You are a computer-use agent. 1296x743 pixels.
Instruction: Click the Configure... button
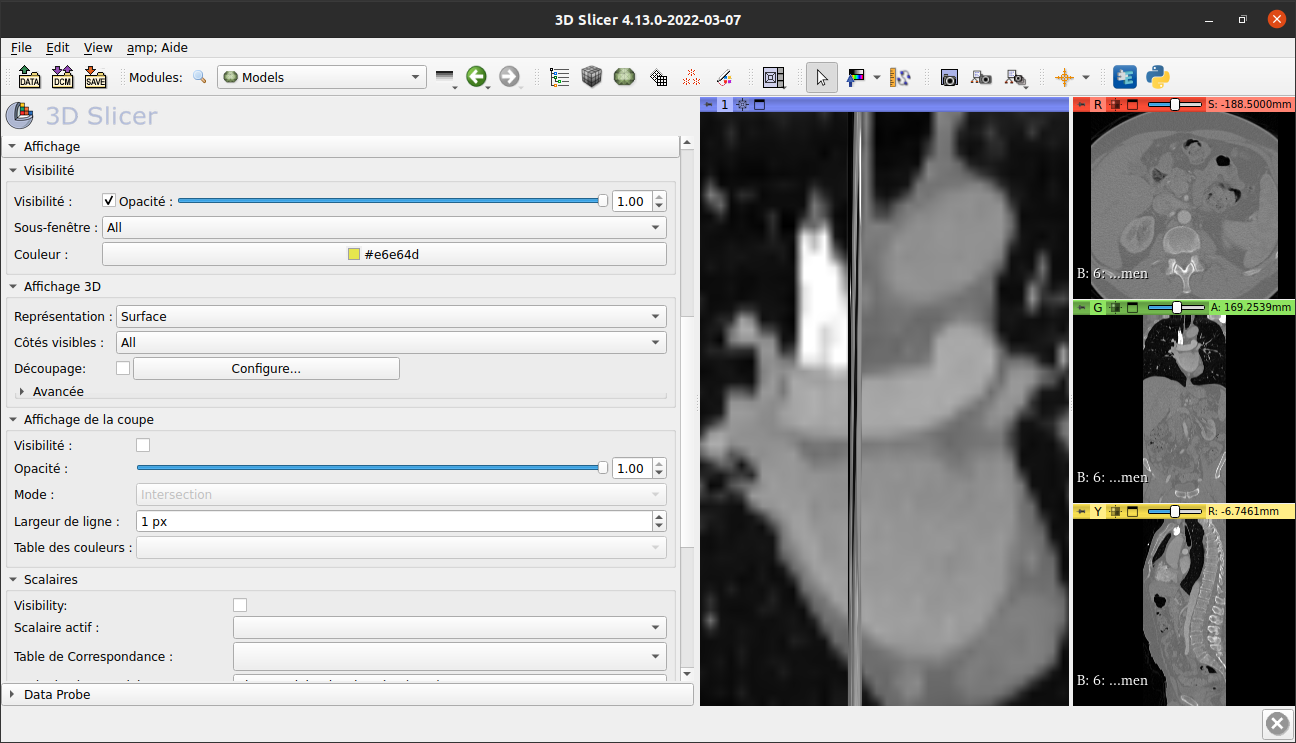click(x=266, y=368)
